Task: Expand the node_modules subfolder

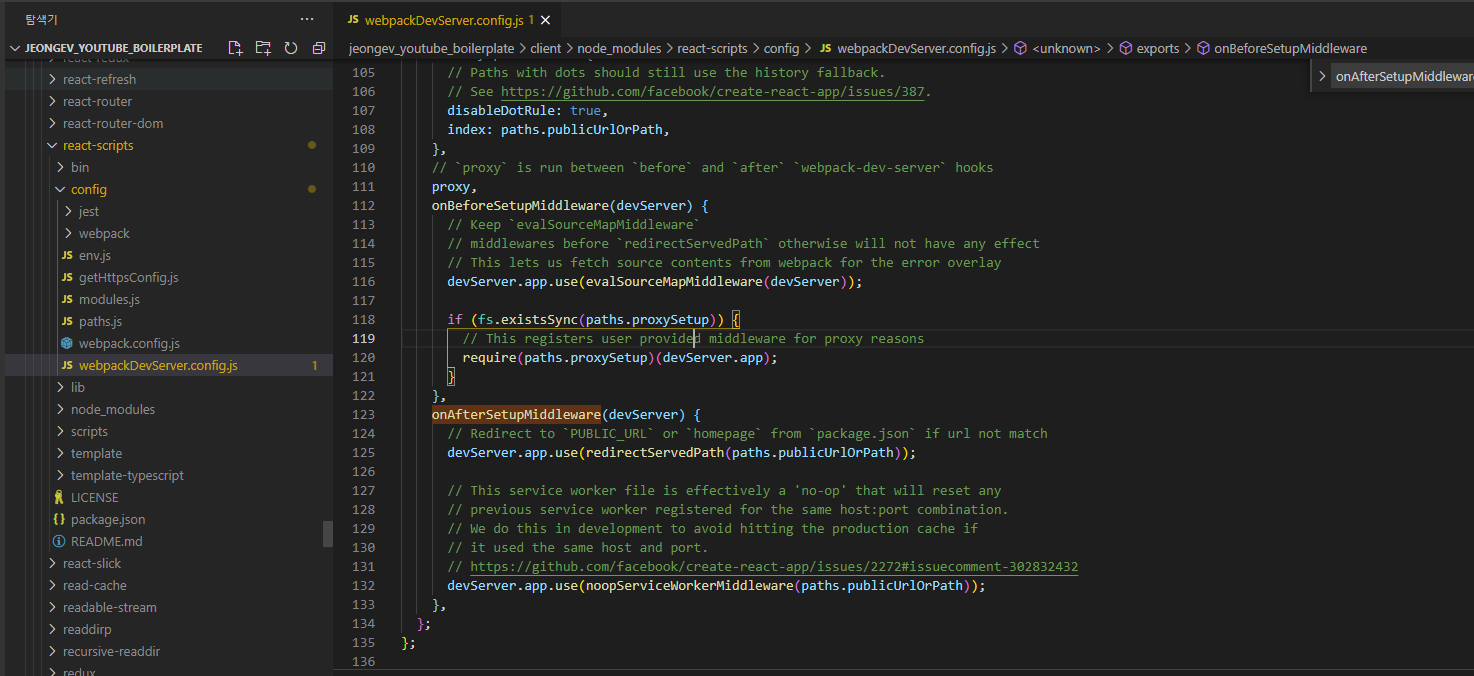Action: pyautogui.click(x=168, y=409)
